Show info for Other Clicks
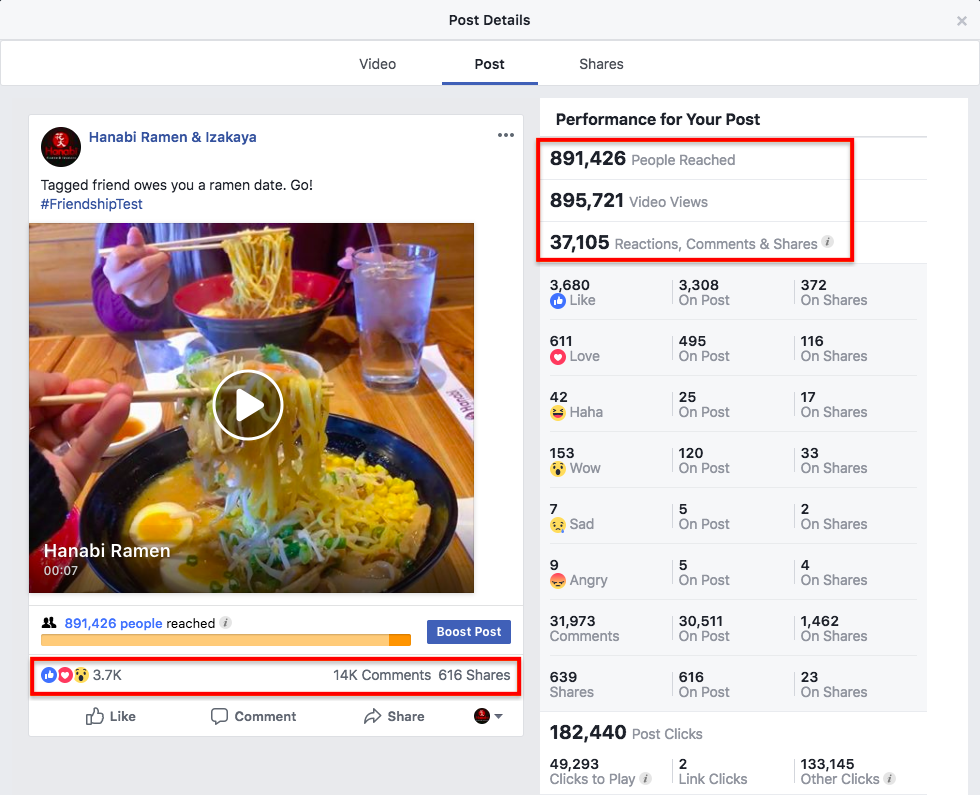This screenshot has width=980, height=795. tap(889, 778)
